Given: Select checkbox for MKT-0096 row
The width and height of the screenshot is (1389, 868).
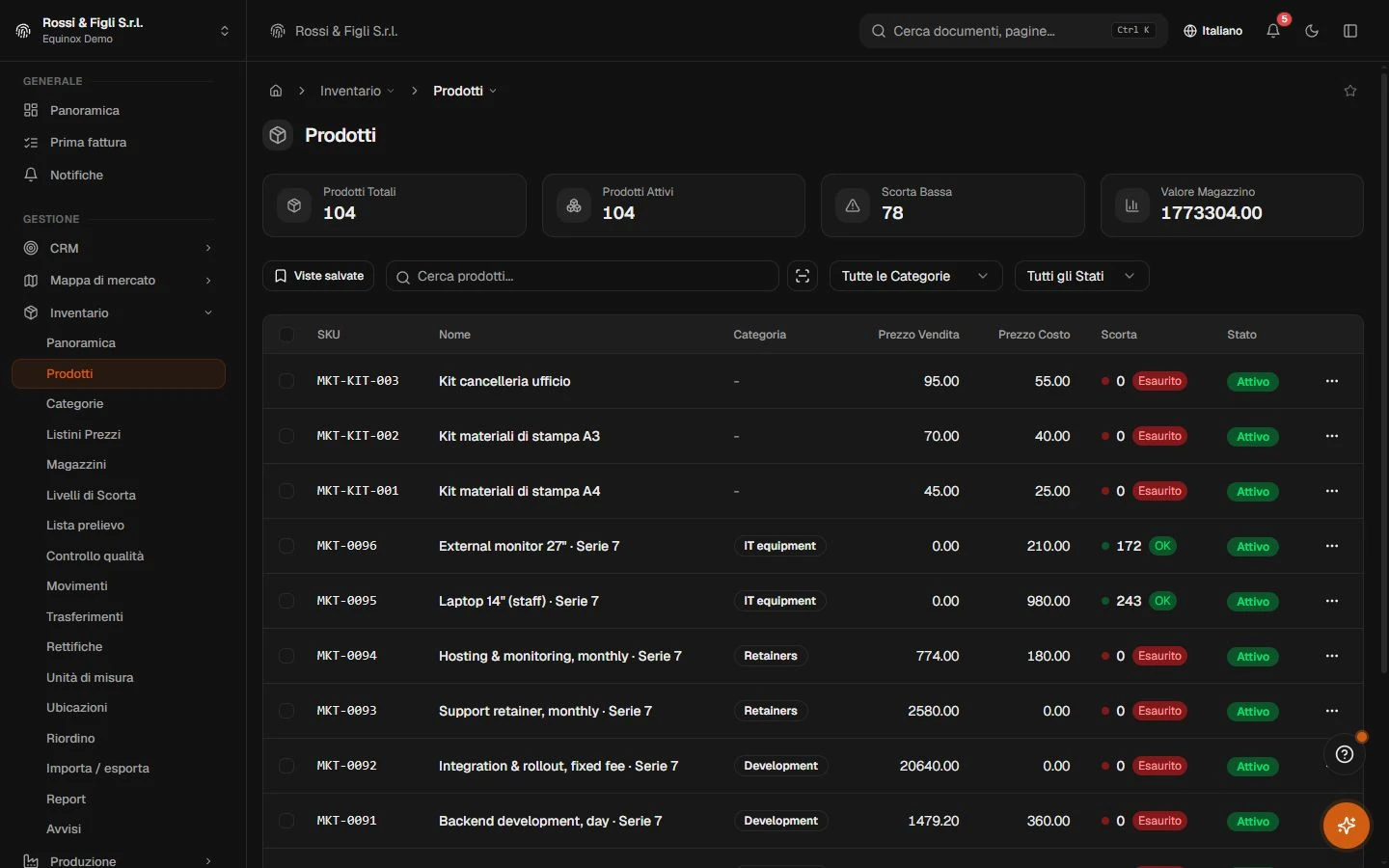Looking at the screenshot, I should click(x=286, y=546).
